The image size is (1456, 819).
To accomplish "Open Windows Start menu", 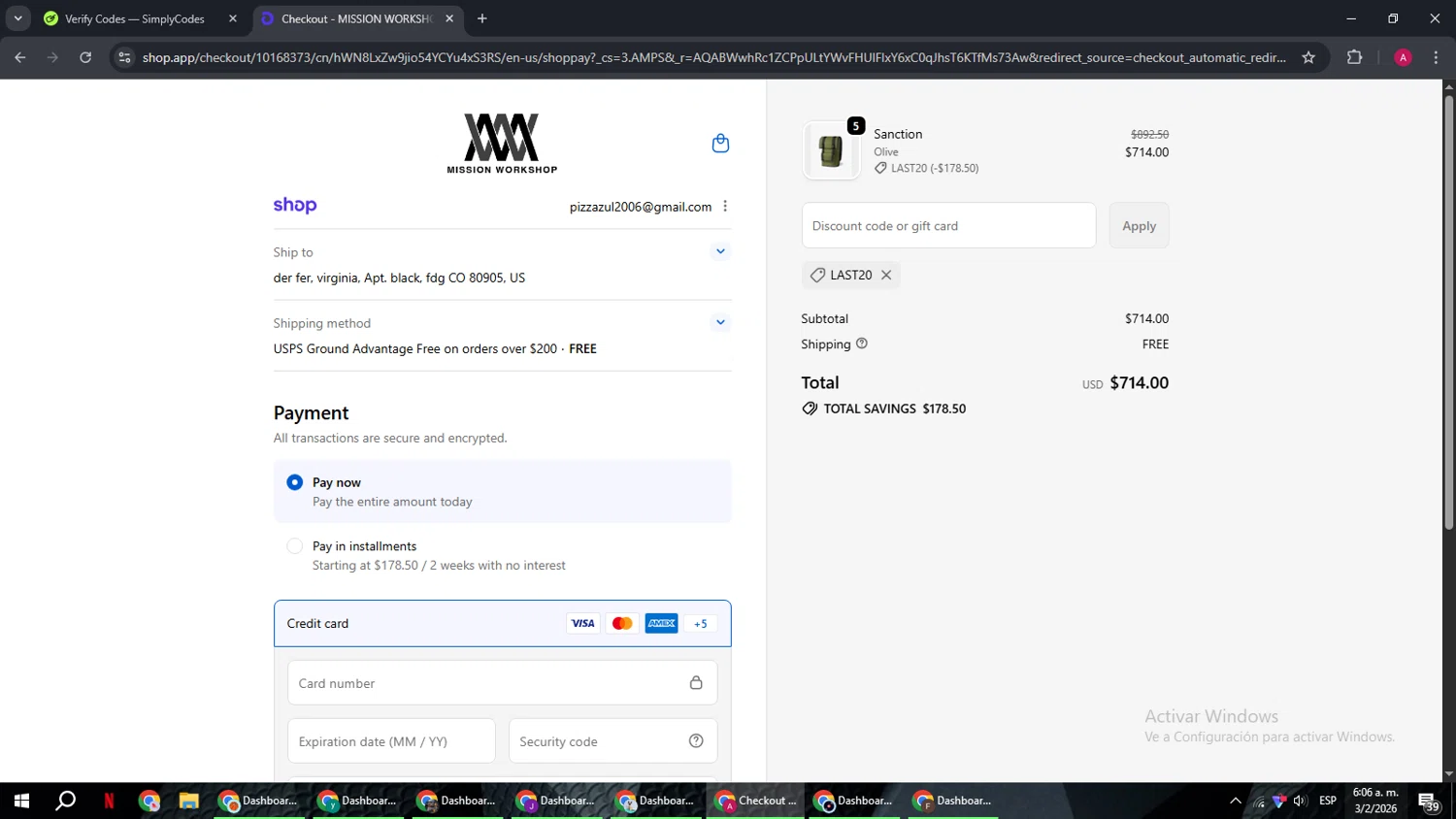I will (x=21, y=801).
